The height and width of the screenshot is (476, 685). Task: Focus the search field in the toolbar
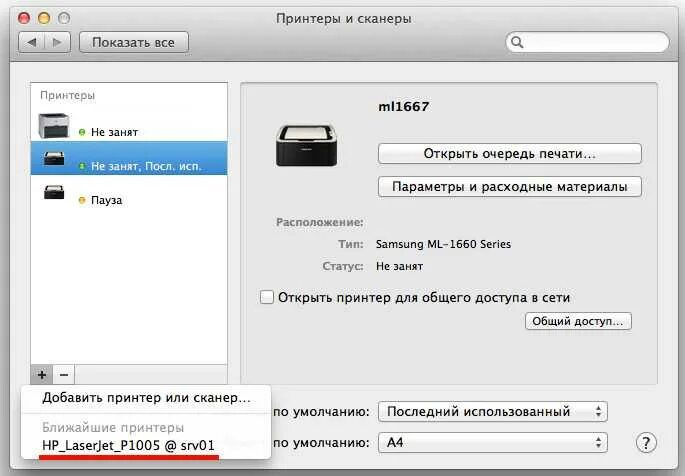587,42
